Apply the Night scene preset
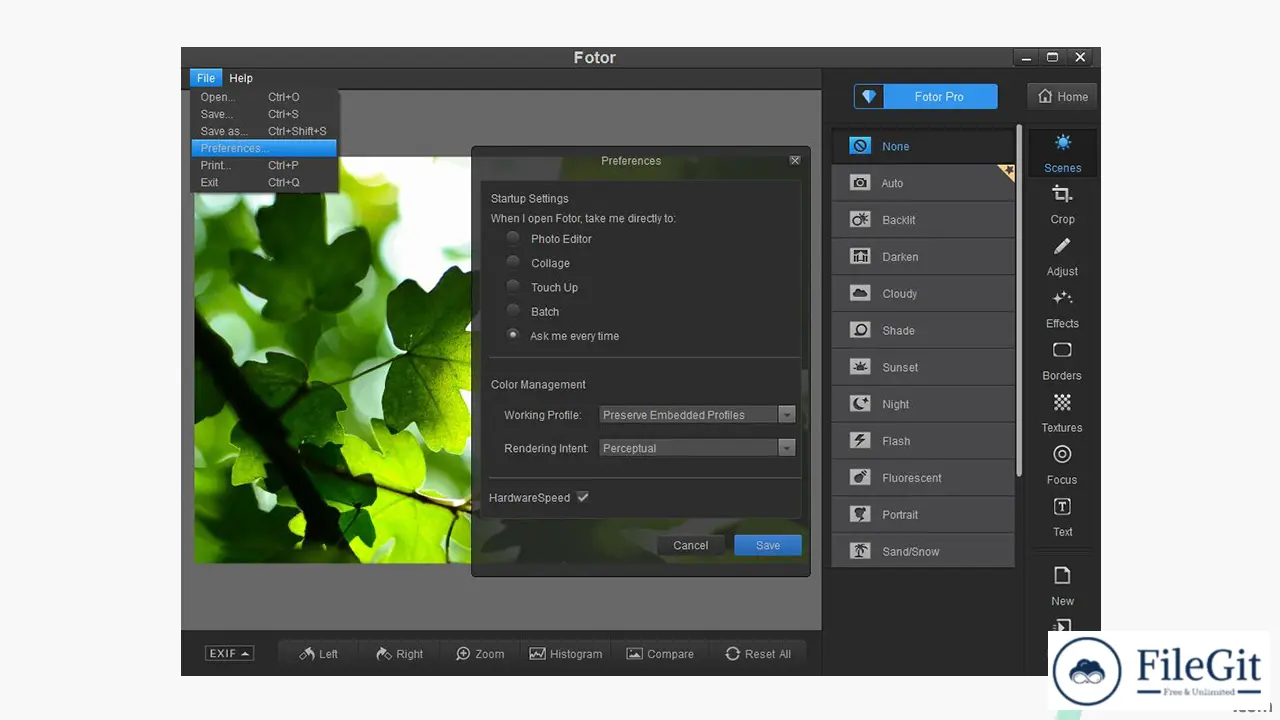Image resolution: width=1280 pixels, height=720 pixels. point(923,404)
